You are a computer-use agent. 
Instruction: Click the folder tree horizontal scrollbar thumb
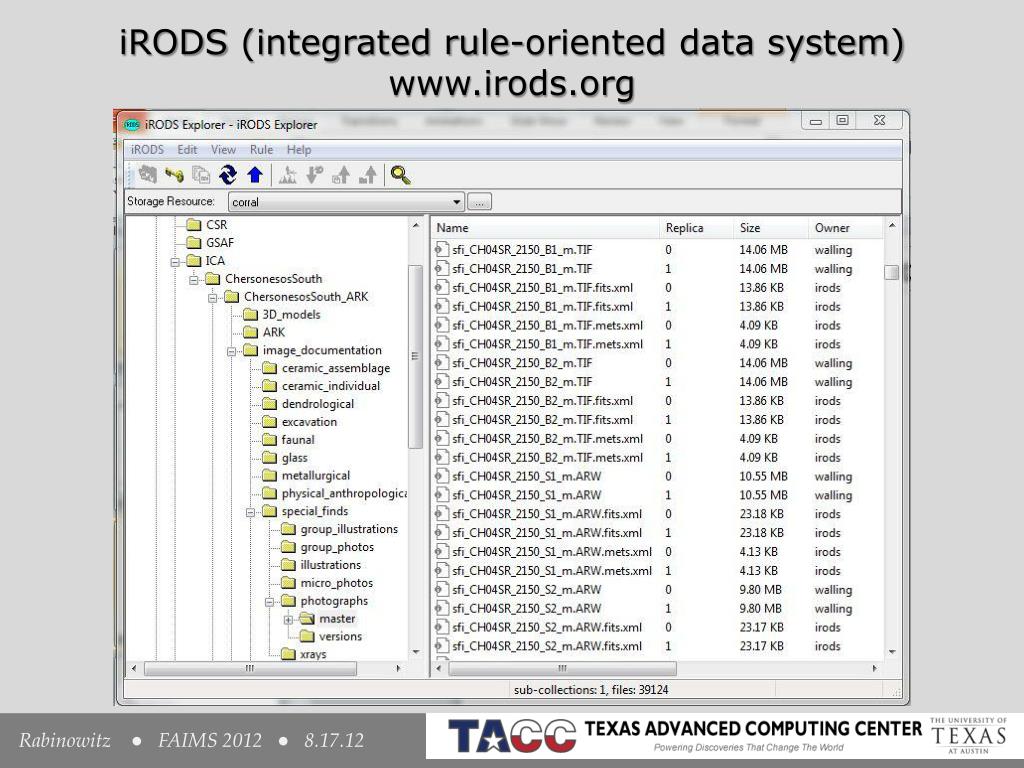click(x=250, y=669)
